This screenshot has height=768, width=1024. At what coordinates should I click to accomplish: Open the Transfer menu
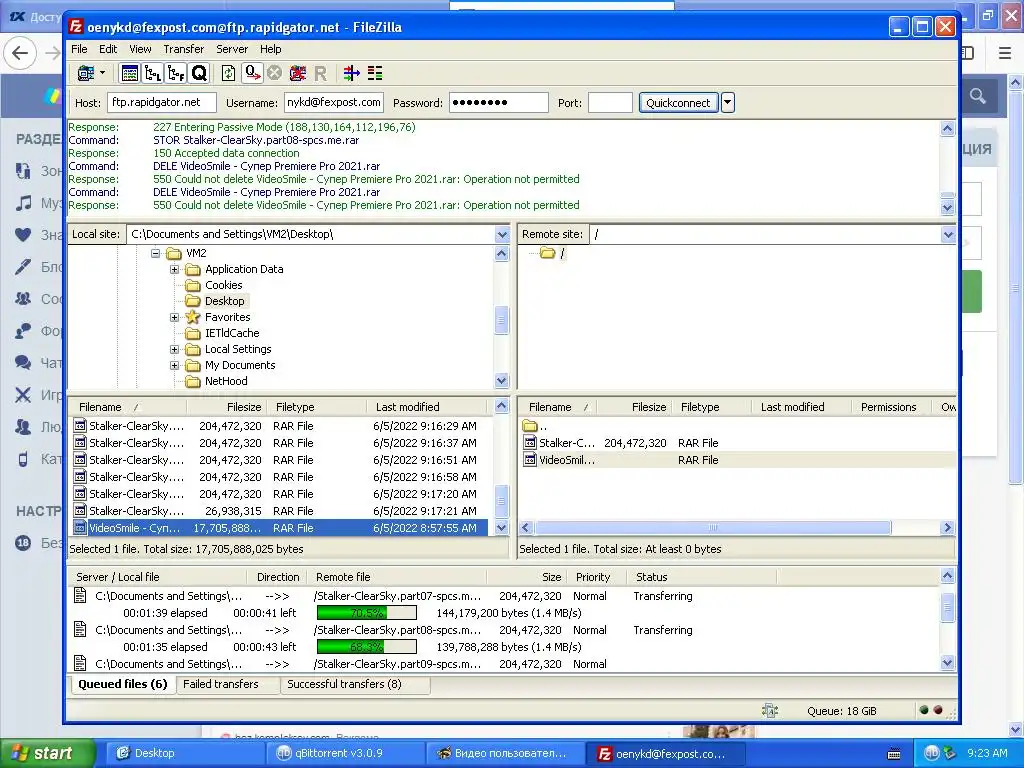(184, 49)
